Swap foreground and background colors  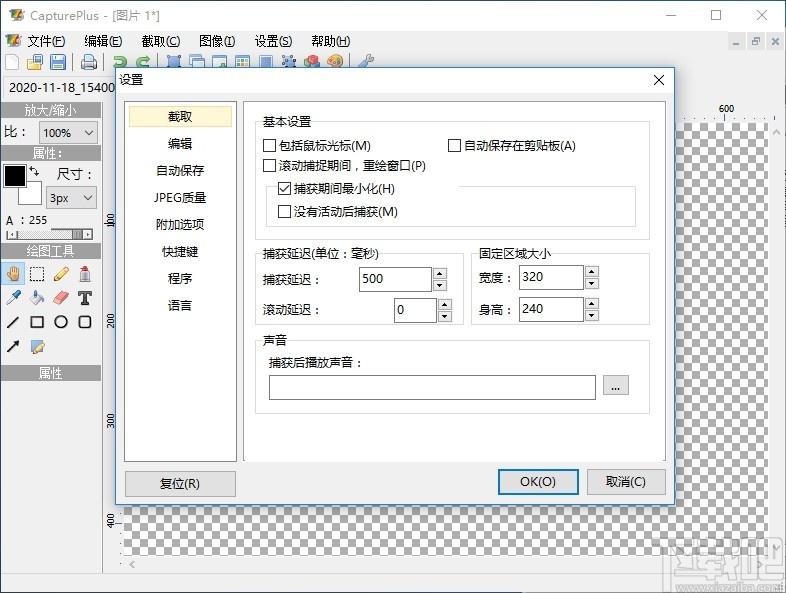click(34, 171)
